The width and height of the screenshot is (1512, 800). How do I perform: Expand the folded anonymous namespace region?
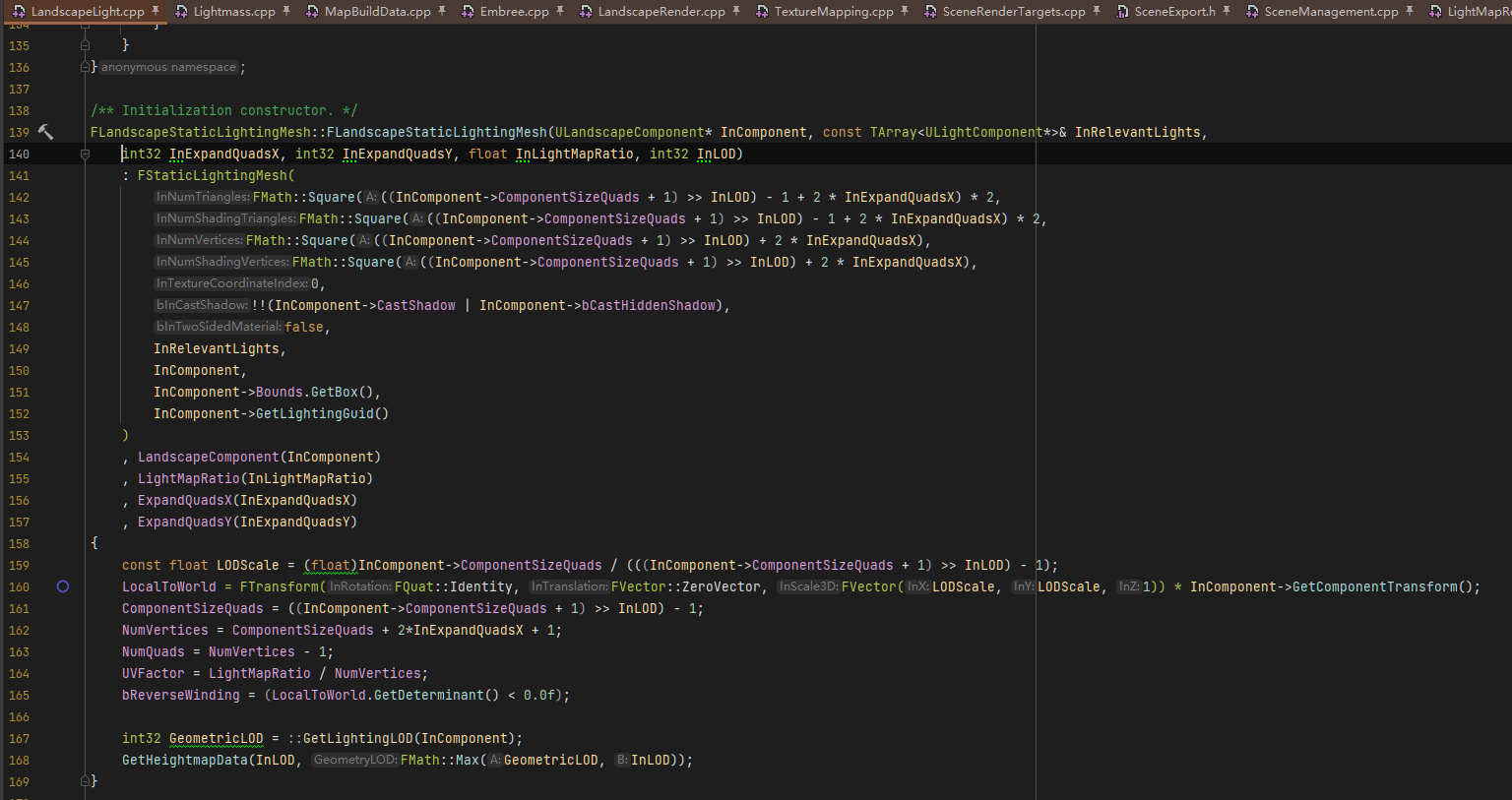click(168, 67)
